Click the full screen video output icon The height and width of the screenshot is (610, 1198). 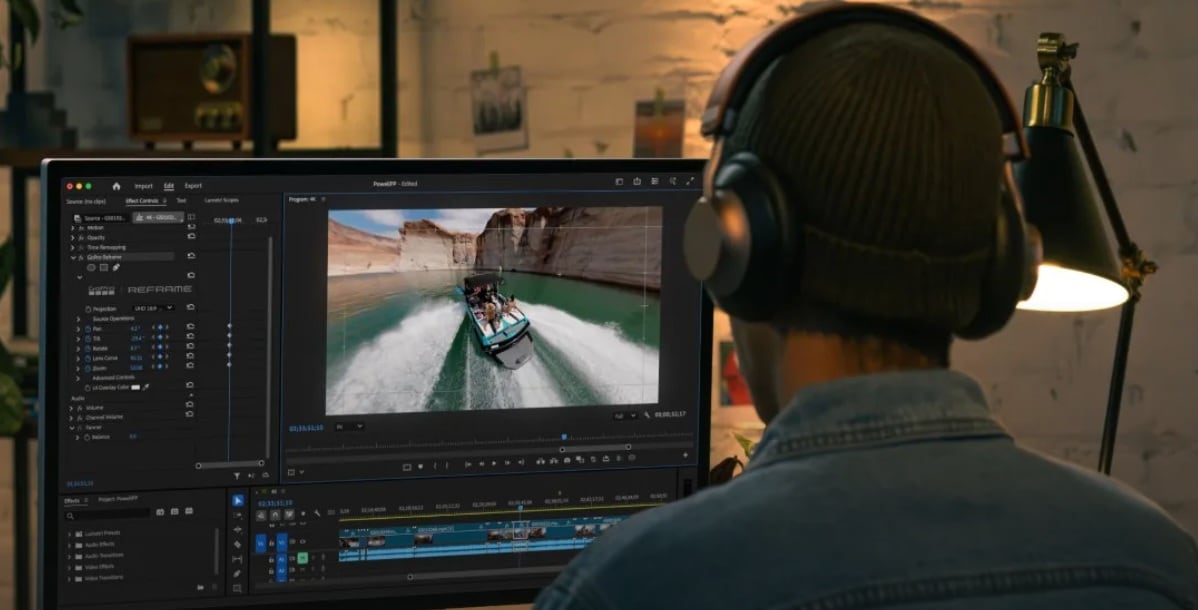coord(690,181)
